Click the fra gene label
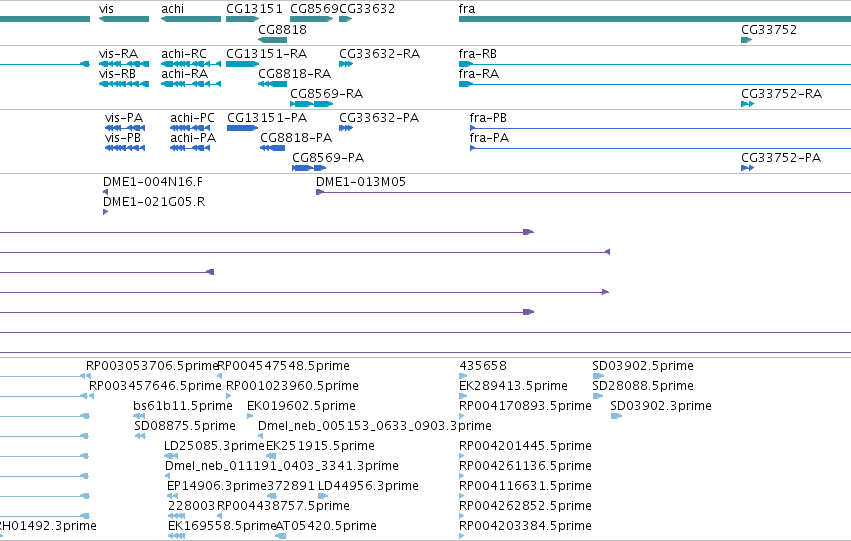Viewport: 851px width, 541px height. click(x=467, y=9)
